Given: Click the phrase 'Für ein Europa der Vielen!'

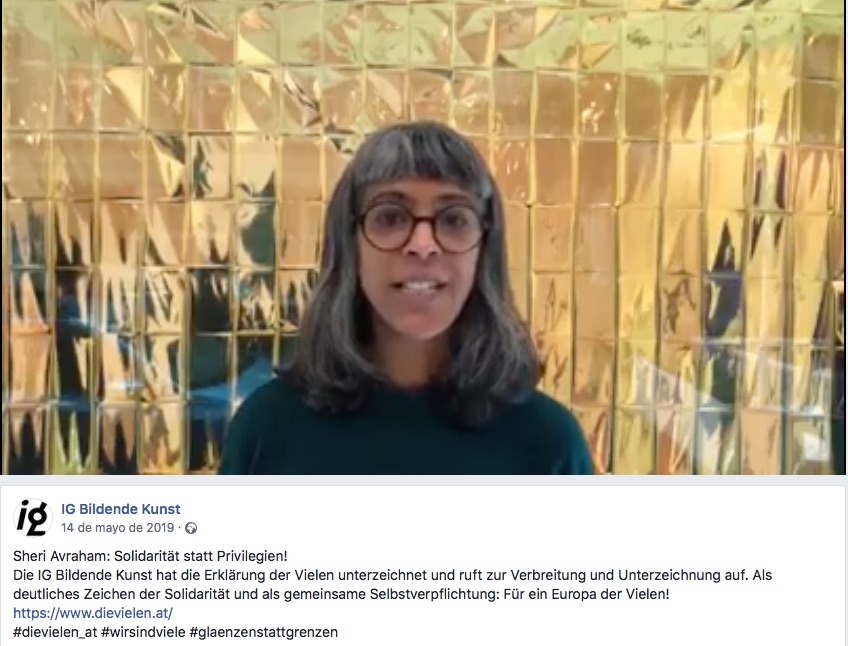Looking at the screenshot, I should [586, 594].
